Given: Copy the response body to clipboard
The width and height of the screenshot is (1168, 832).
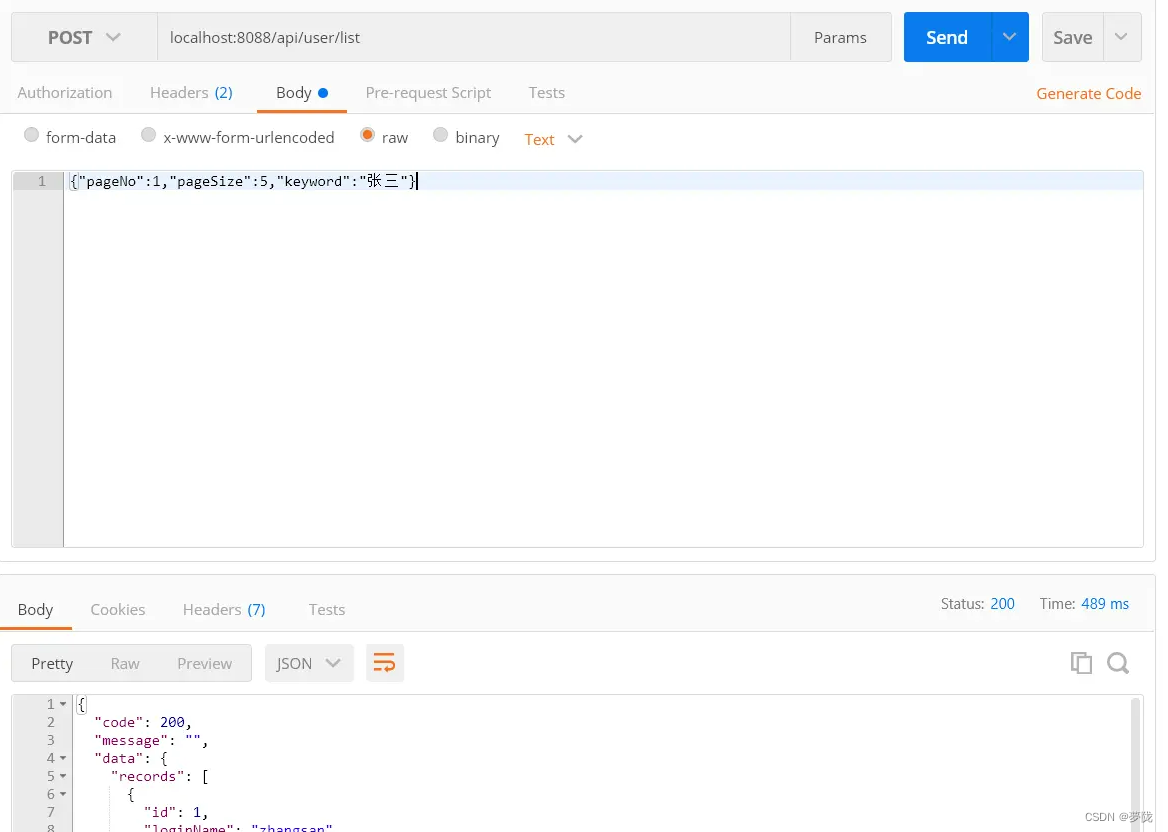Looking at the screenshot, I should 1081,662.
